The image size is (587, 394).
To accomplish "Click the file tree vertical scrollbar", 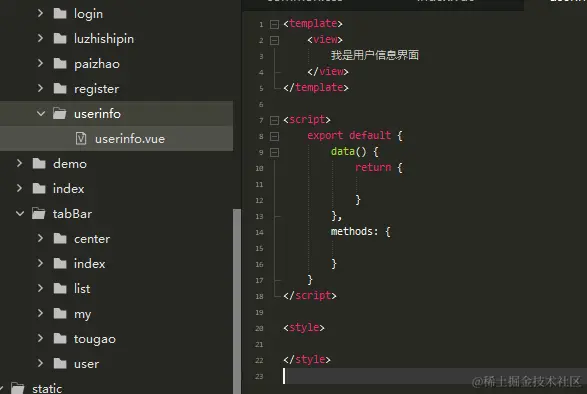I will tap(237, 301).
